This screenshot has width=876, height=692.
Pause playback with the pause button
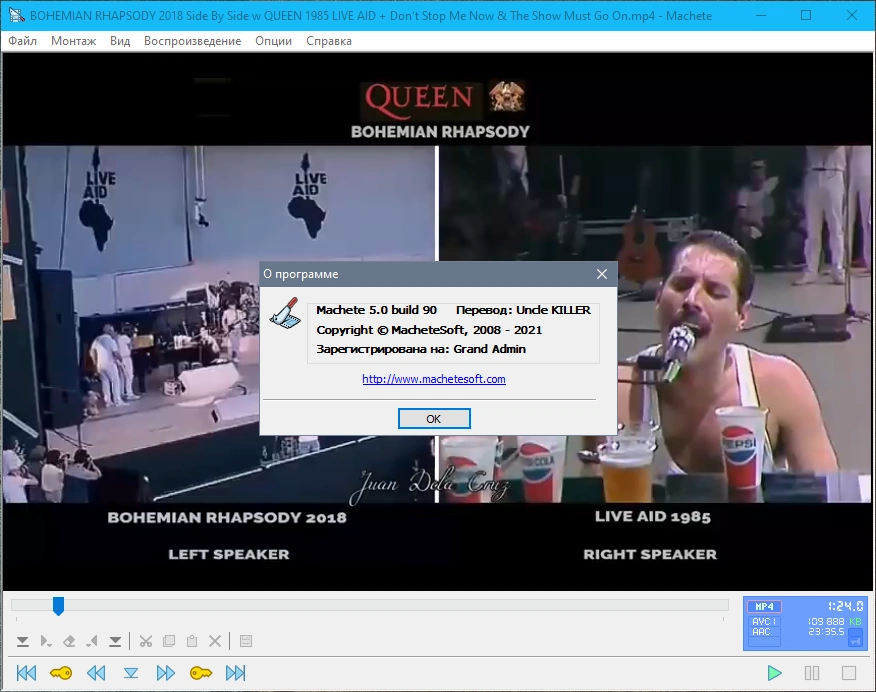pyautogui.click(x=812, y=673)
